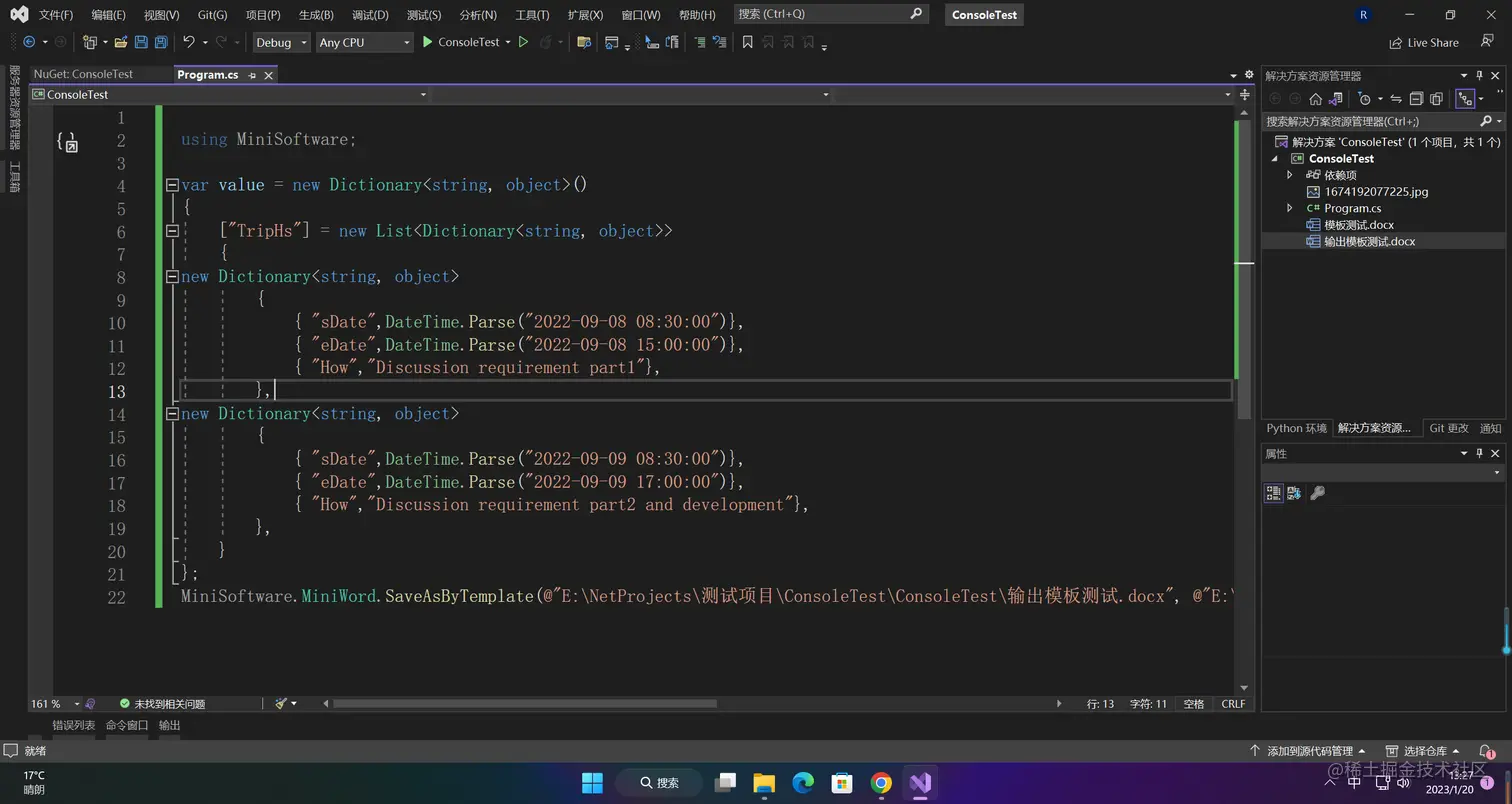Switch to the Python 环境 tab
The width and height of the screenshot is (1512, 804).
(1297, 428)
